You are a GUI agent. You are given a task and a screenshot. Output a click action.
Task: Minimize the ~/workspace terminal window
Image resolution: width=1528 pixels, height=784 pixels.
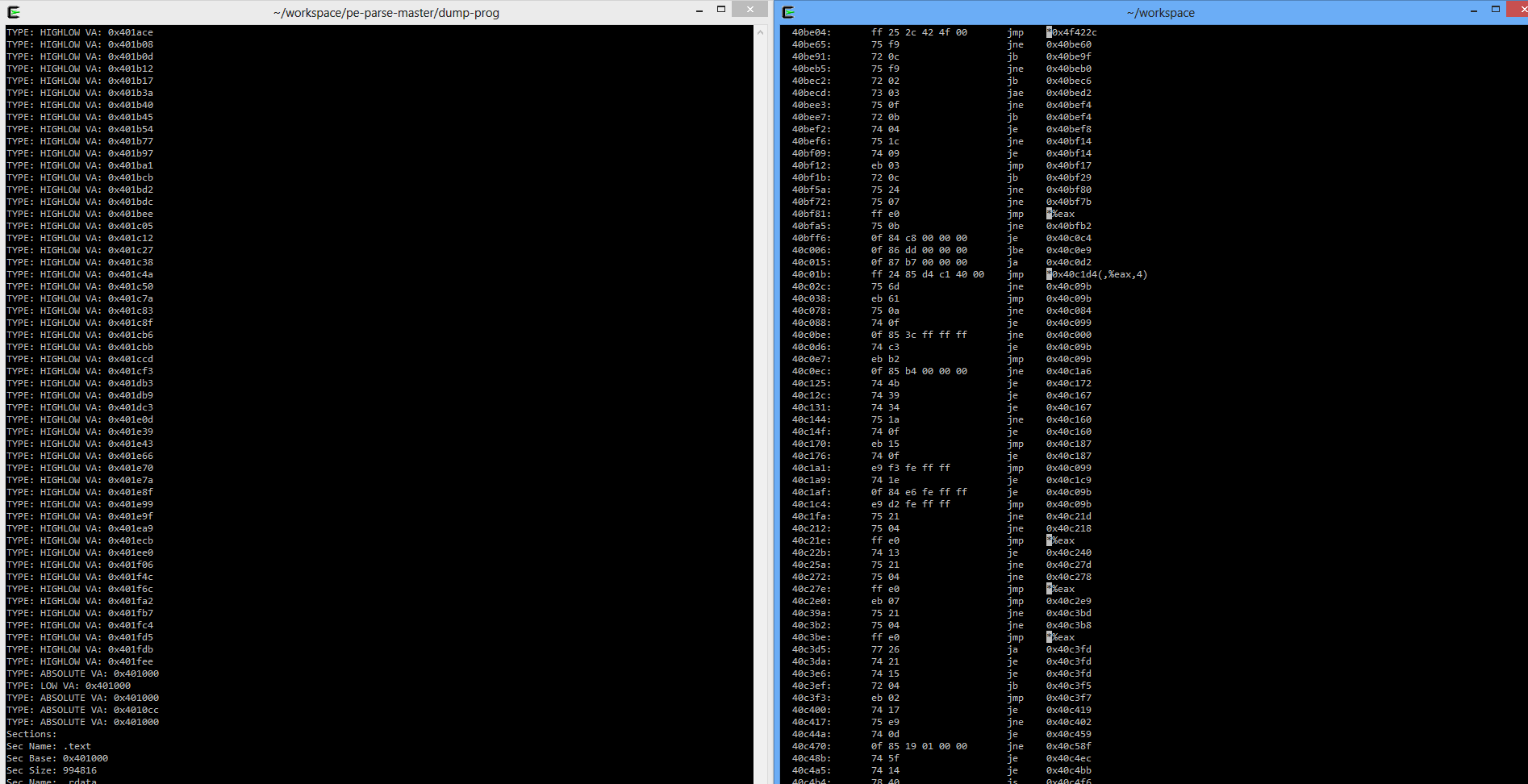[1473, 10]
